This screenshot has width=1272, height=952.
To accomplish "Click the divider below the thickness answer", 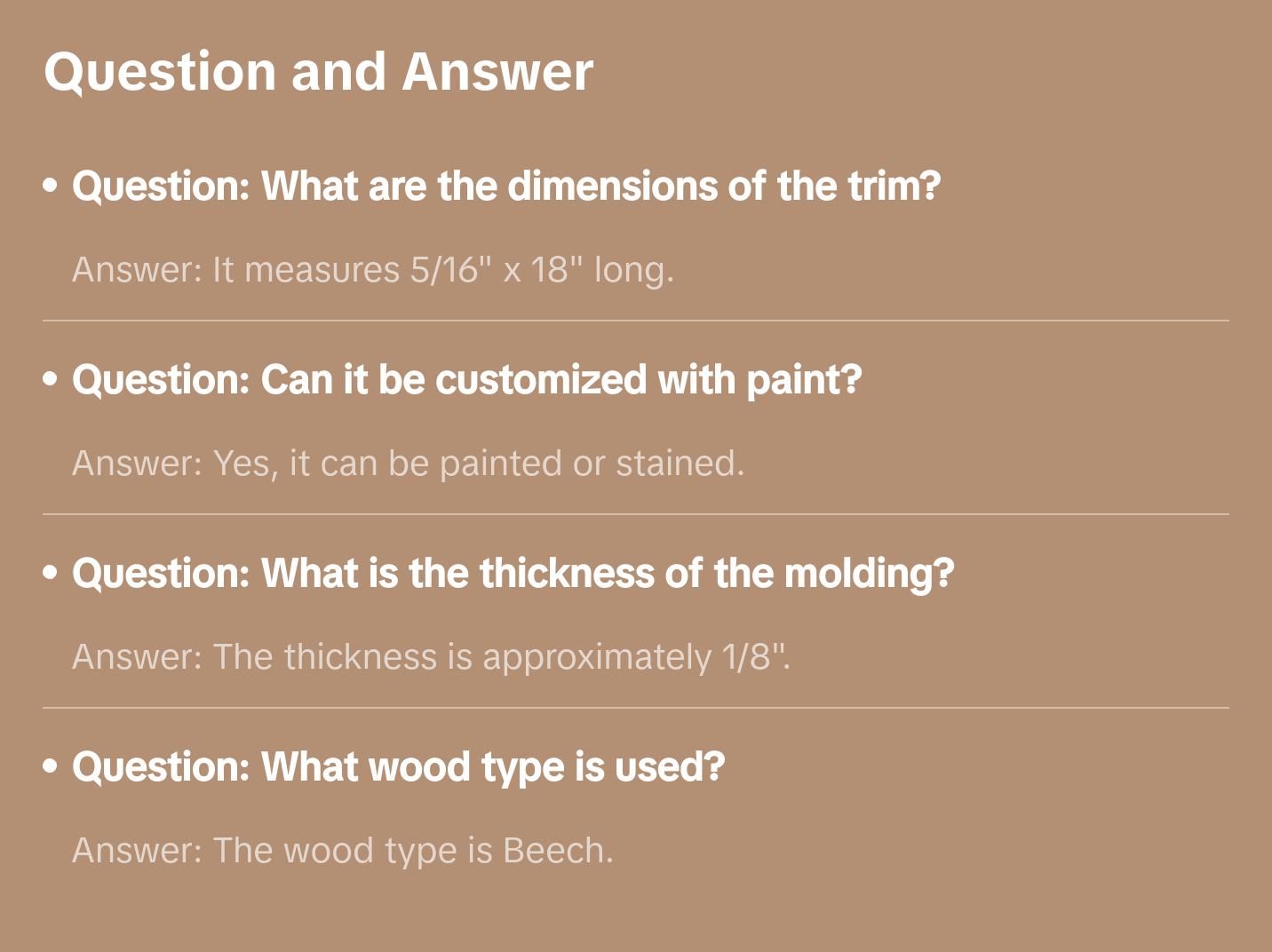I will click(636, 708).
